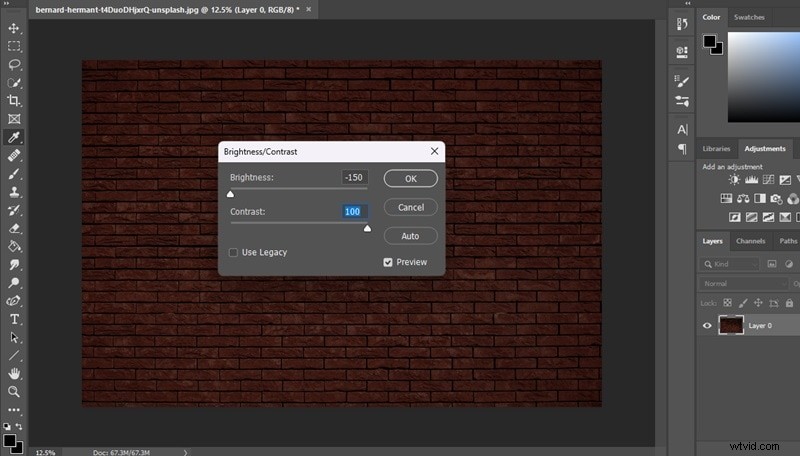Add a Photo Filter adjustment icon
The width and height of the screenshot is (800, 456).
click(x=777, y=198)
